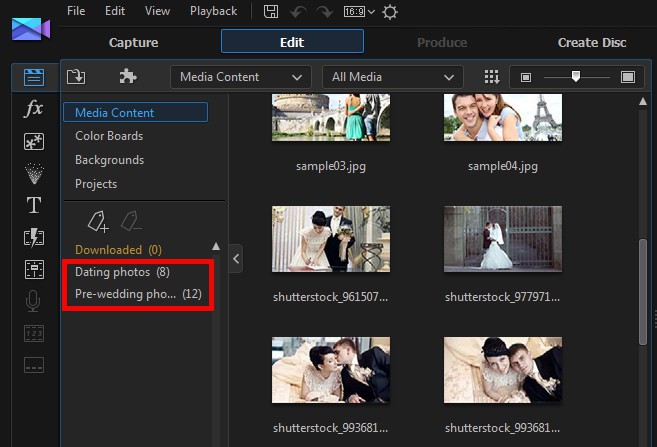Click the large thumbnail size icon
The width and height of the screenshot is (657, 447).
[628, 77]
